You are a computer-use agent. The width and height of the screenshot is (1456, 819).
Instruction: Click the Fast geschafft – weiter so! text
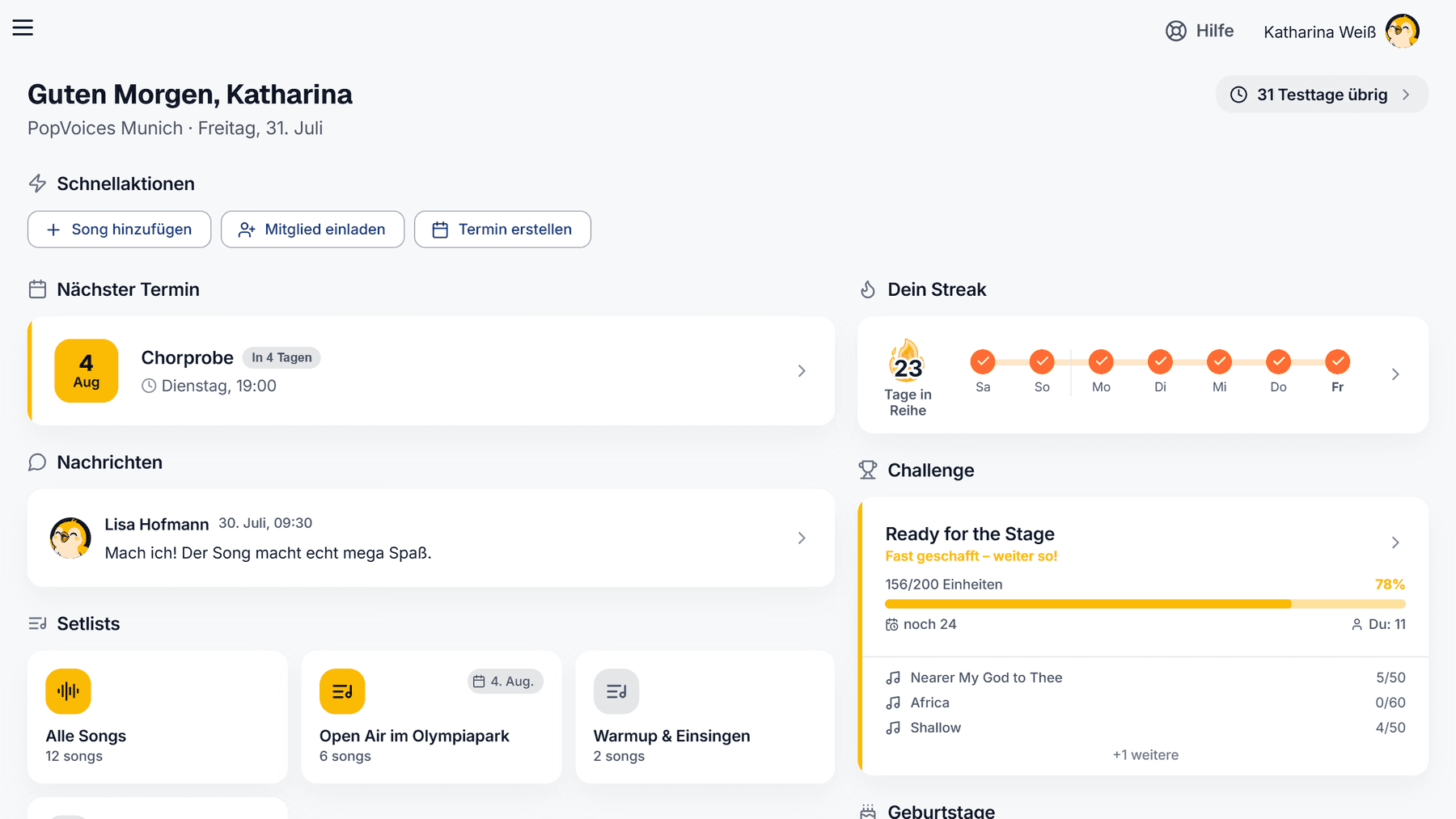971,556
